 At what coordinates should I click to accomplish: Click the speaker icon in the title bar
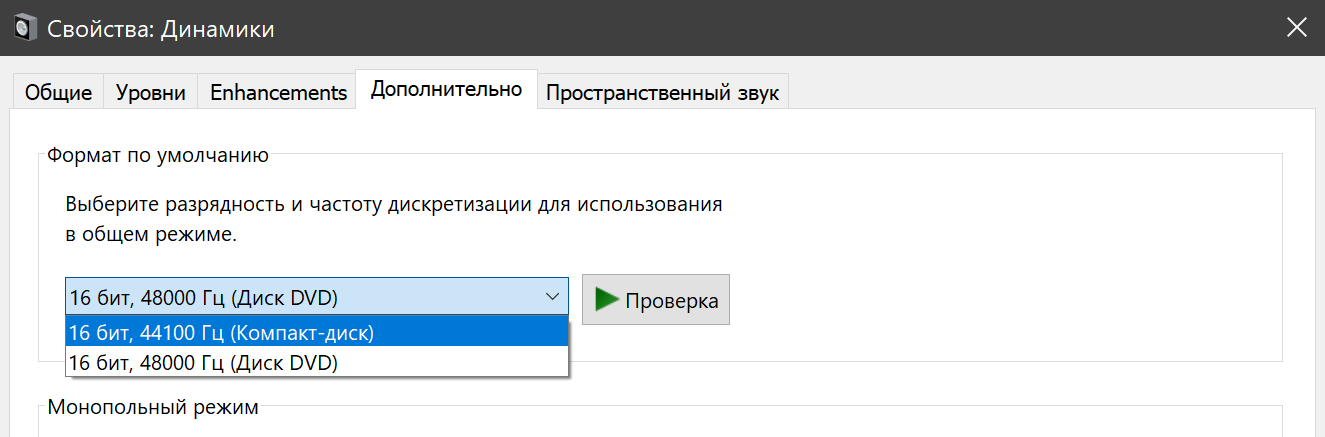pyautogui.click(x=25, y=28)
